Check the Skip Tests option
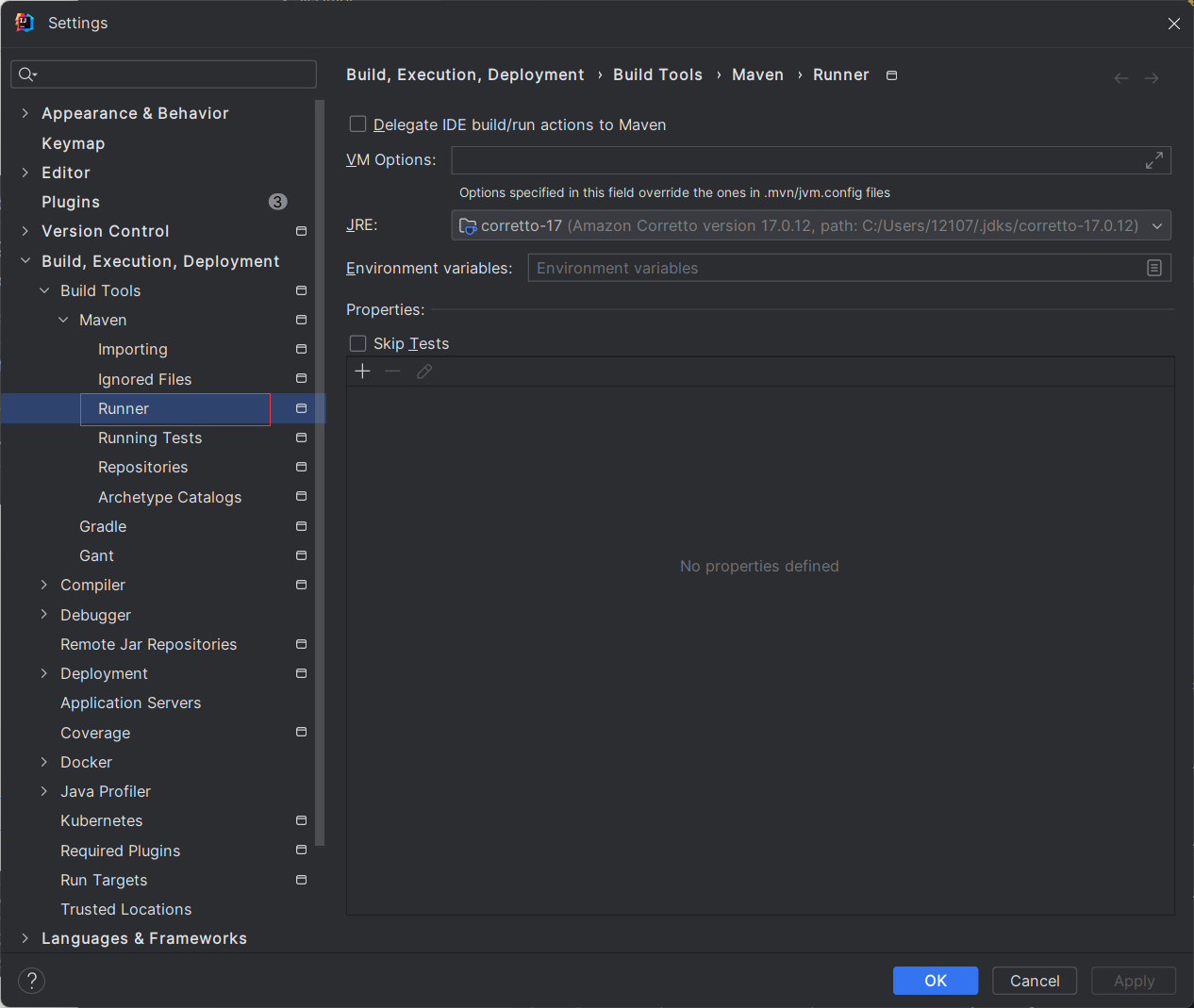 [x=357, y=343]
